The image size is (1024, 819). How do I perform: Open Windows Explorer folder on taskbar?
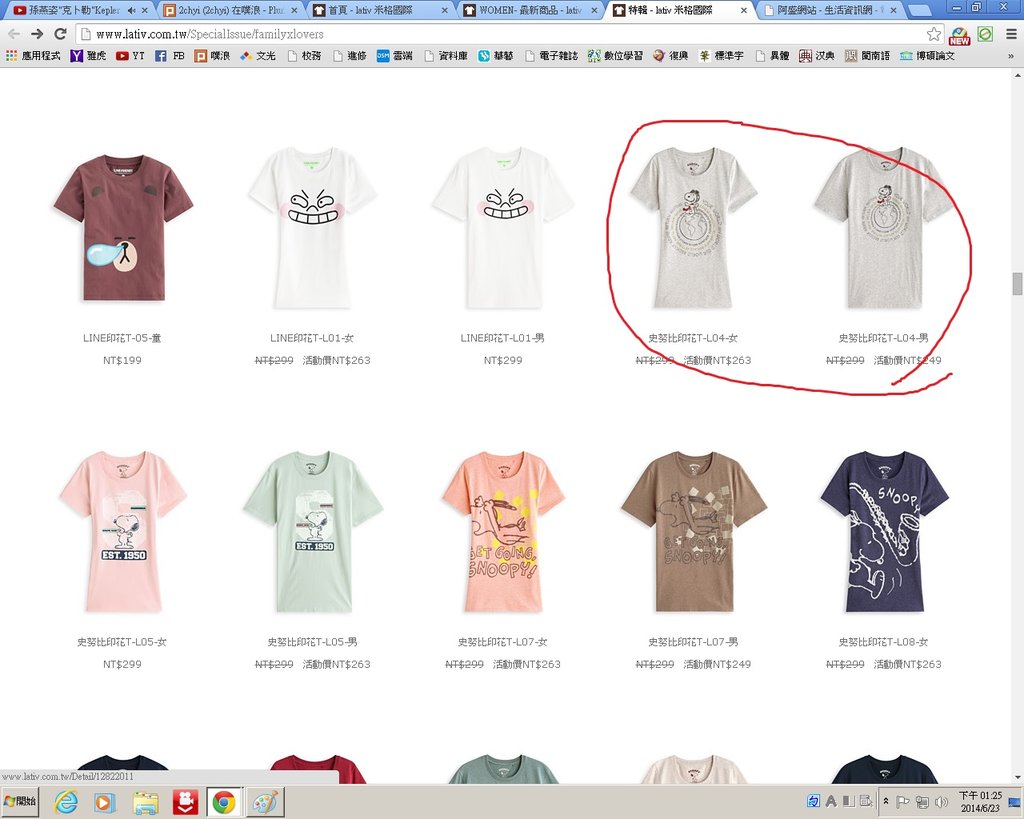[145, 802]
